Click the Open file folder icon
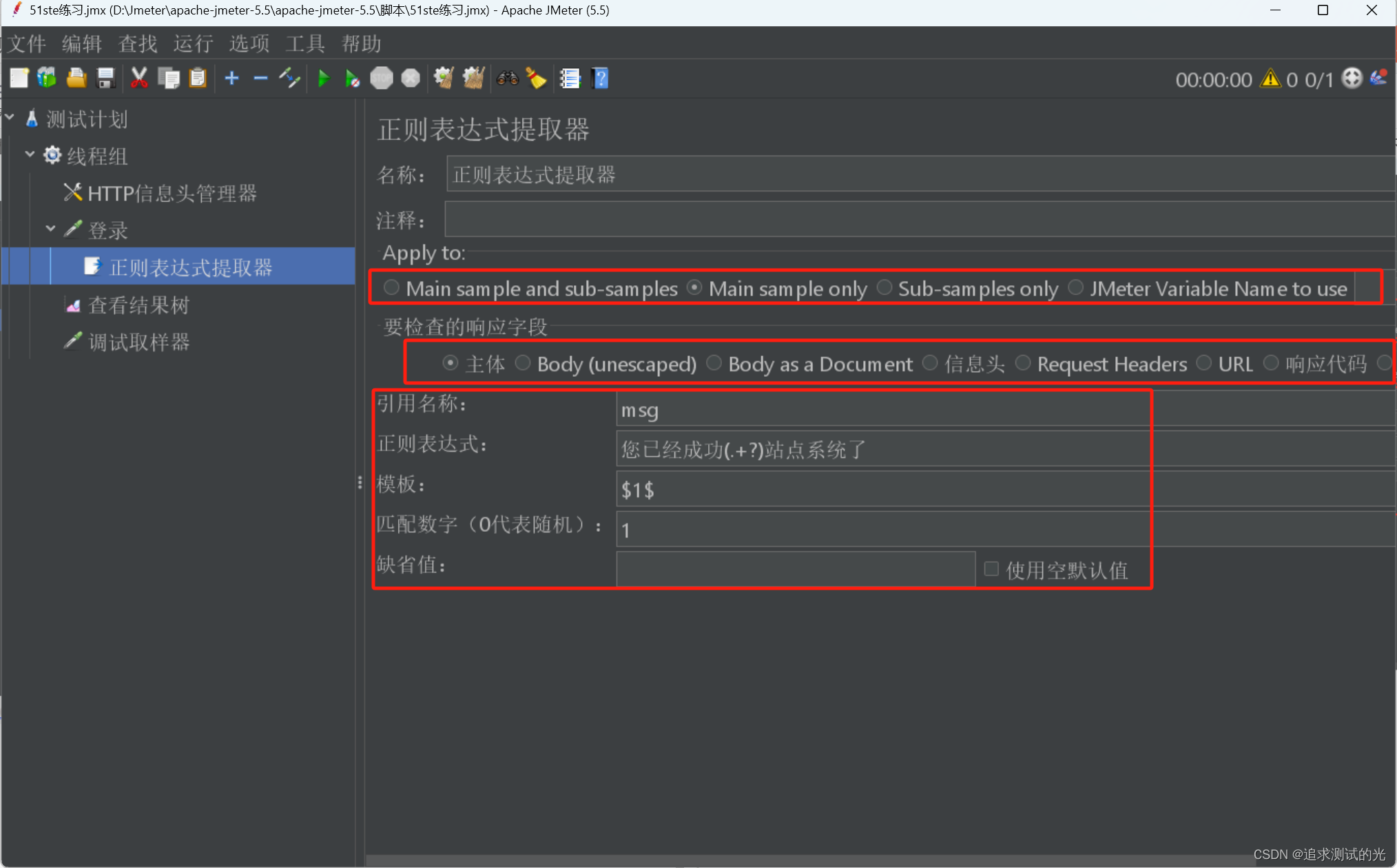 (x=76, y=79)
